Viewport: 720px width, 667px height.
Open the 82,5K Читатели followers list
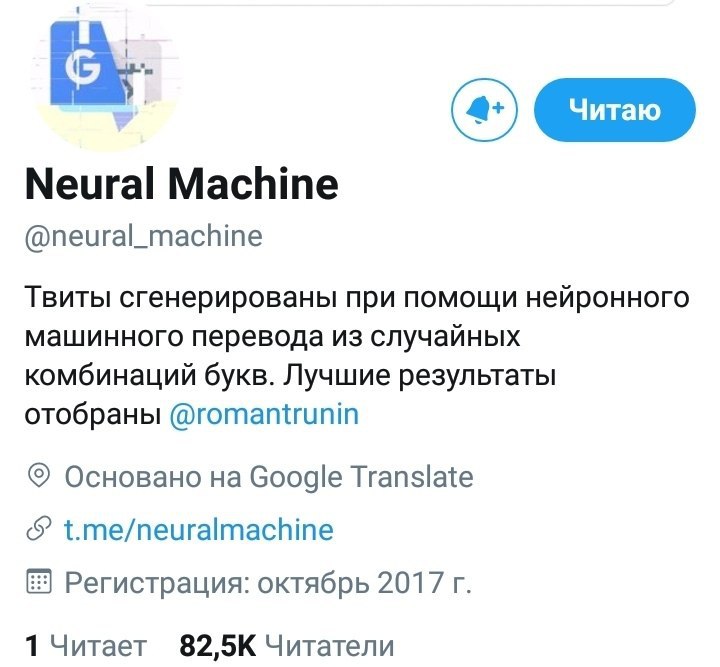click(287, 645)
